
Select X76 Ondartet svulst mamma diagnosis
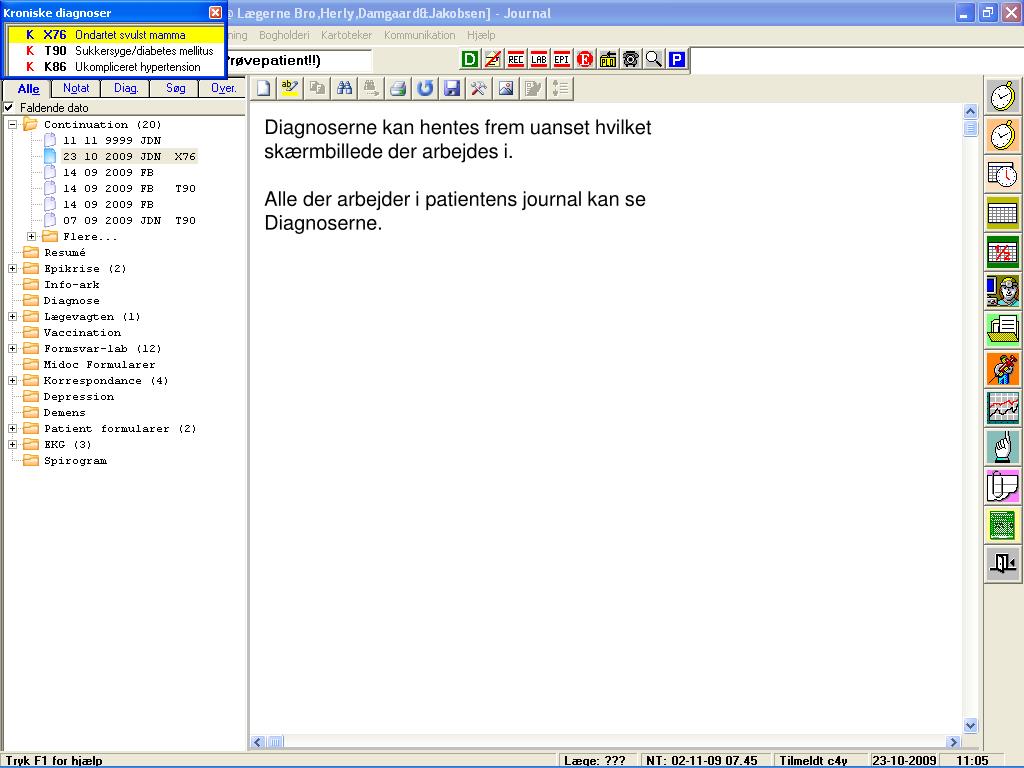click(x=116, y=35)
